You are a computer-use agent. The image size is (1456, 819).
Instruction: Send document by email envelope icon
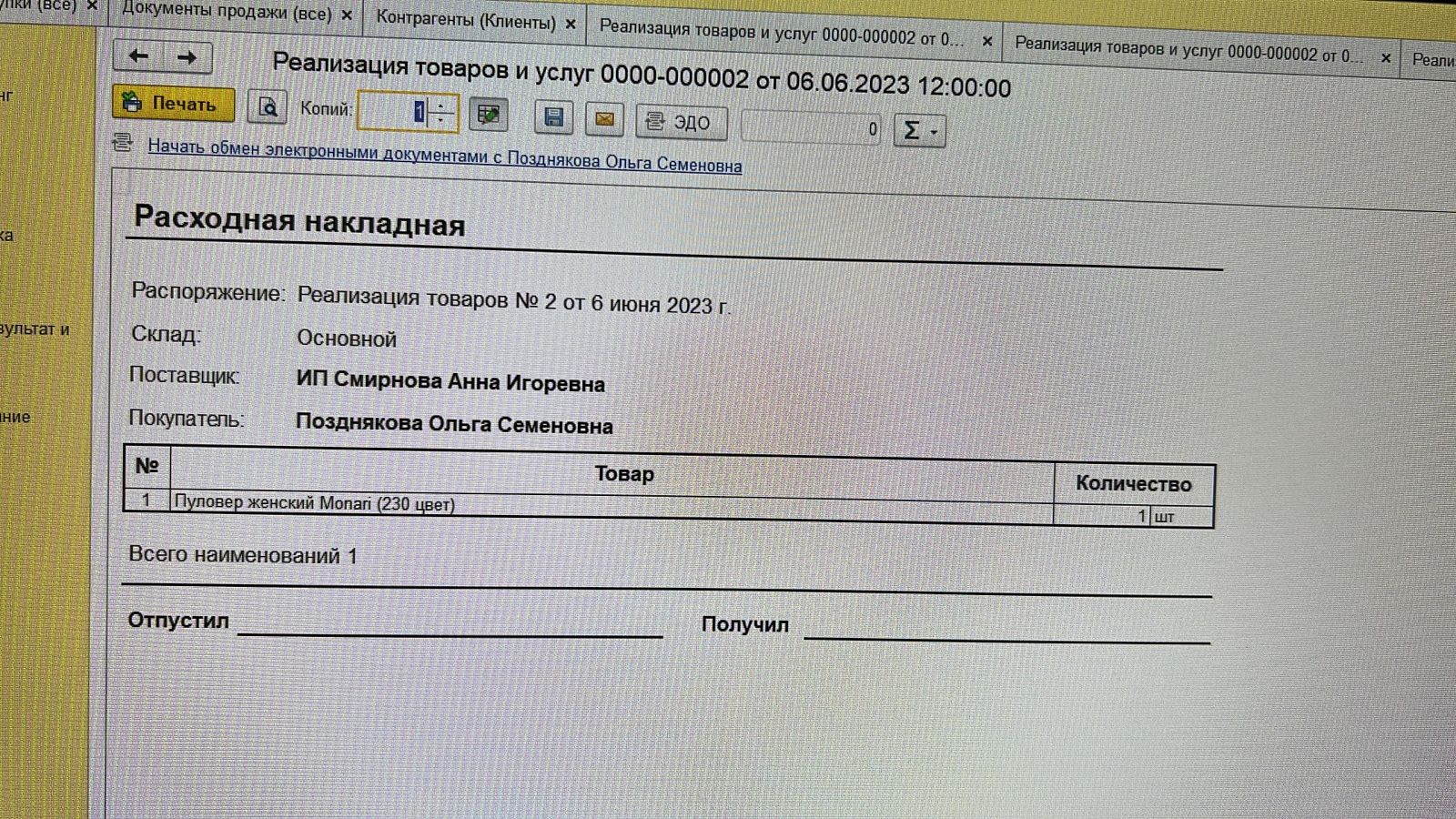click(604, 119)
